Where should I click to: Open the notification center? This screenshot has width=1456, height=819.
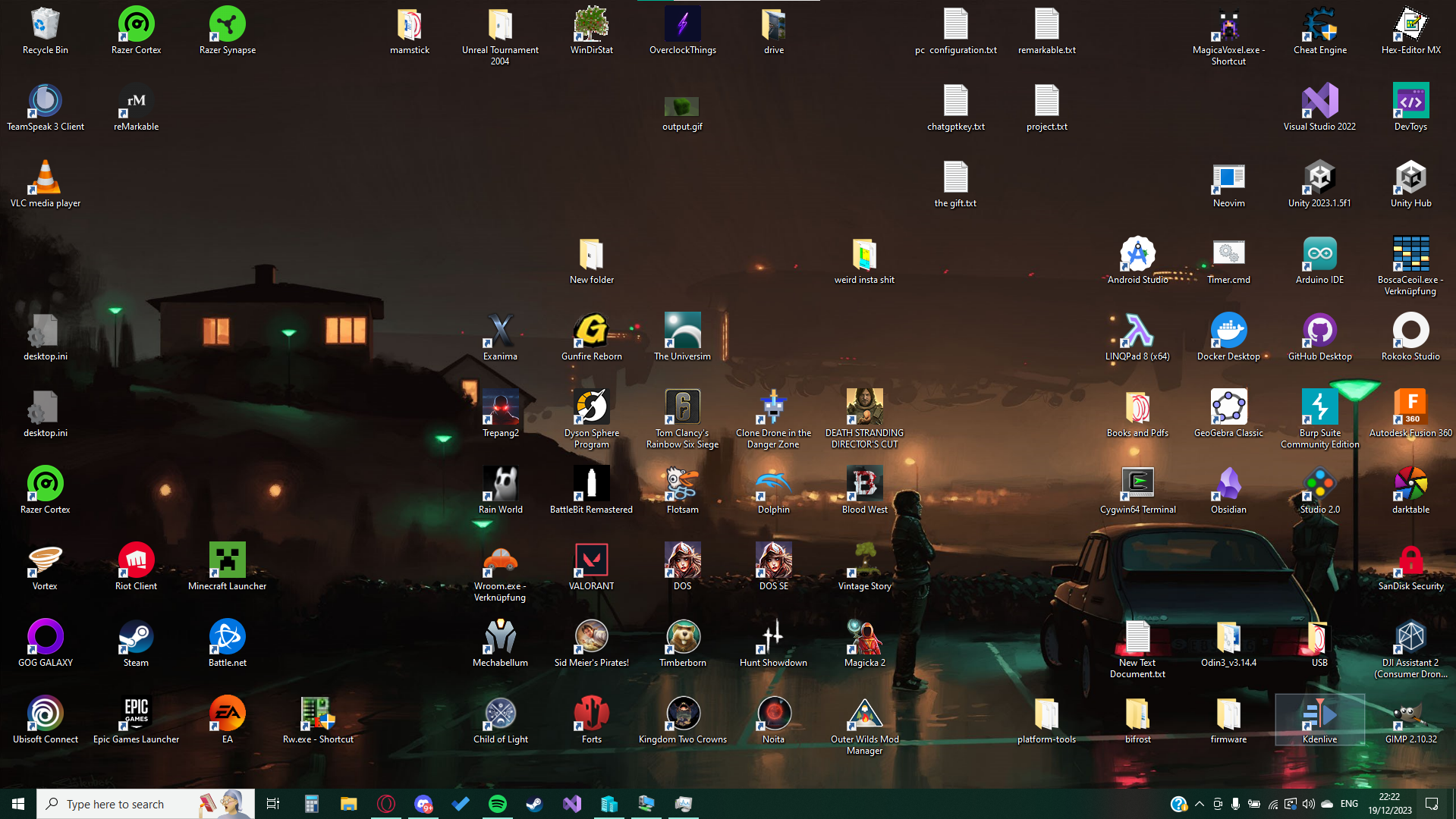[x=1432, y=804]
